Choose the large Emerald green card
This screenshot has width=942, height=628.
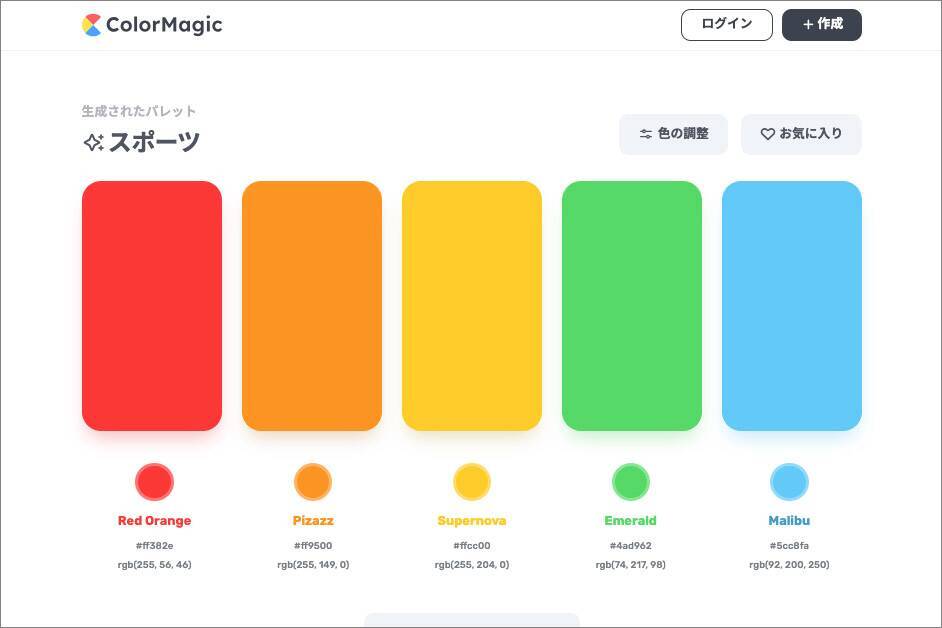tap(632, 305)
